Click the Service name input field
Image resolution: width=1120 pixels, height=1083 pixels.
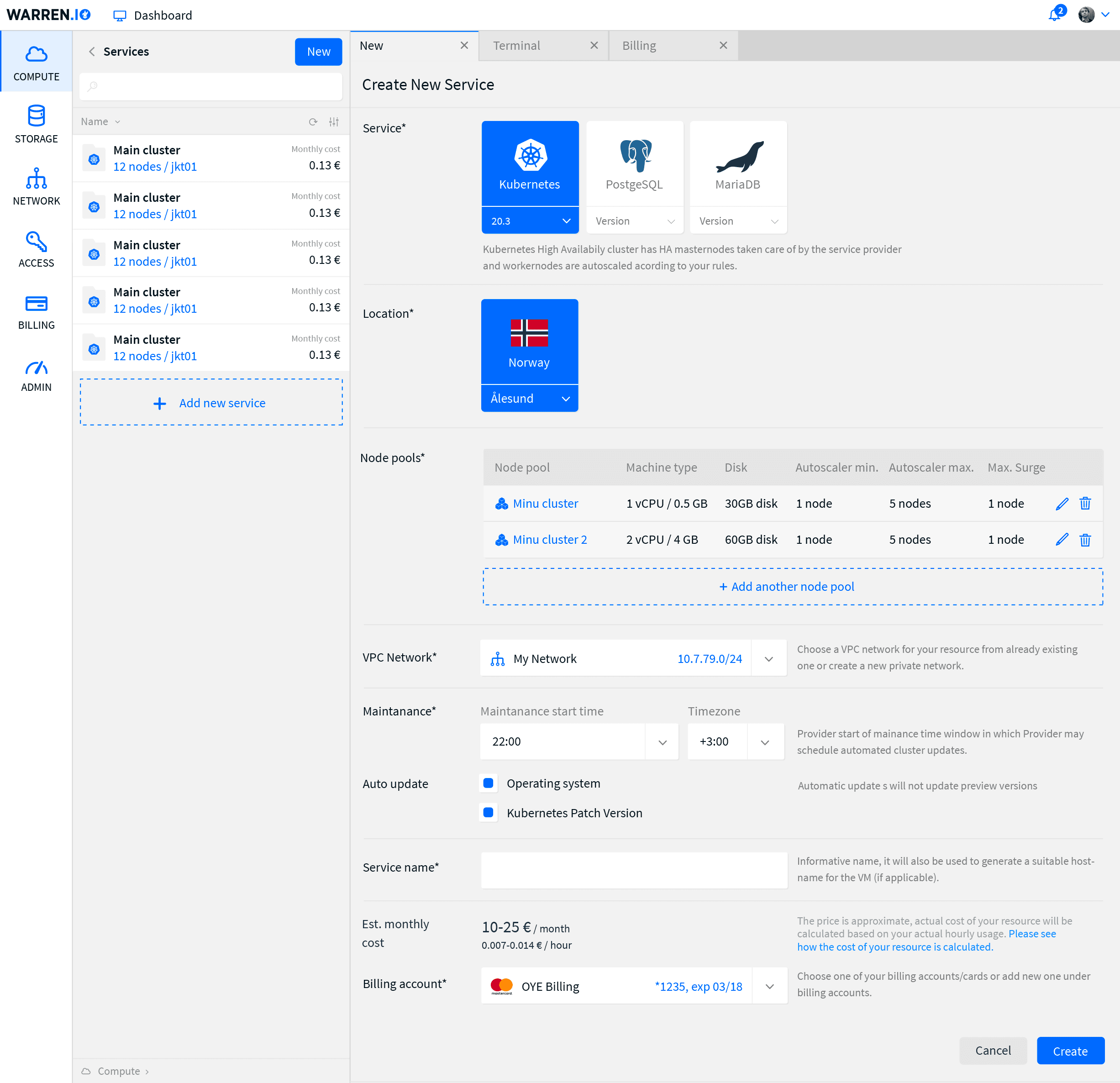pyautogui.click(x=634, y=870)
